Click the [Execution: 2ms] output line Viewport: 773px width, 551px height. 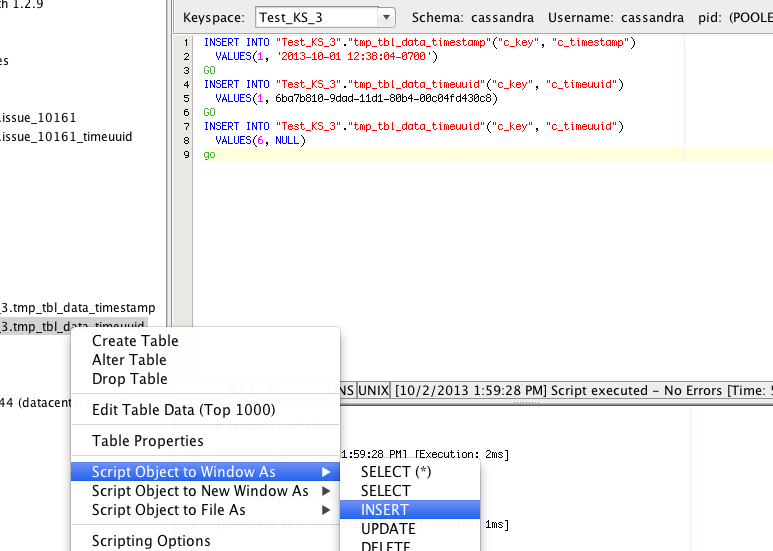tap(461, 454)
